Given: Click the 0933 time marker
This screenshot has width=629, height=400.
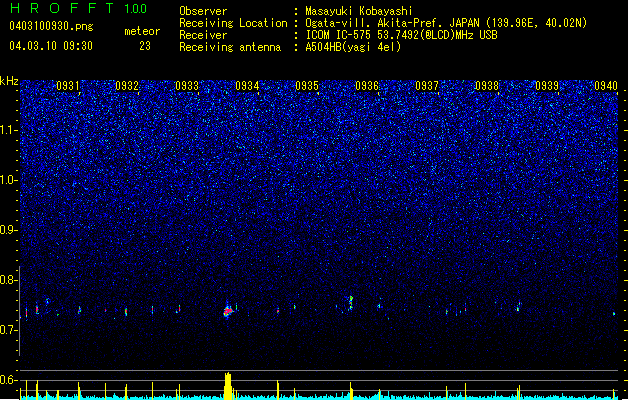Looking at the screenshot, I should click(x=187, y=86).
